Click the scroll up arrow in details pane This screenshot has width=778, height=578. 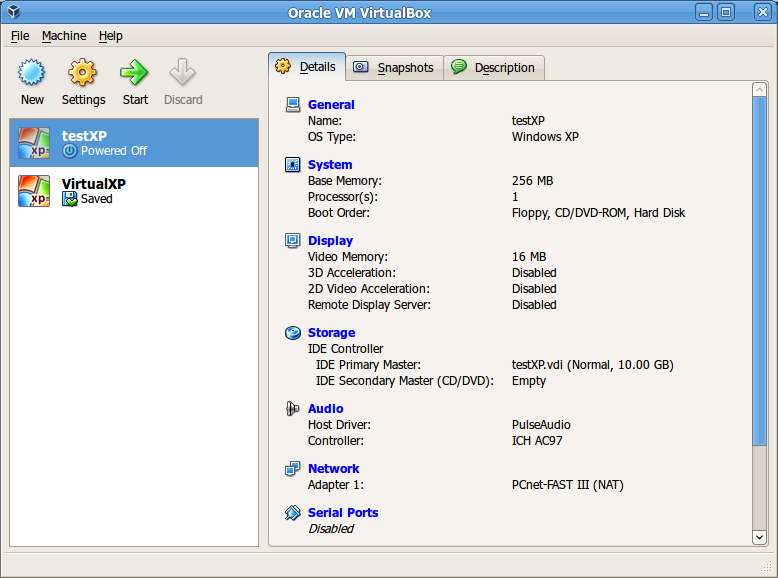pos(759,89)
